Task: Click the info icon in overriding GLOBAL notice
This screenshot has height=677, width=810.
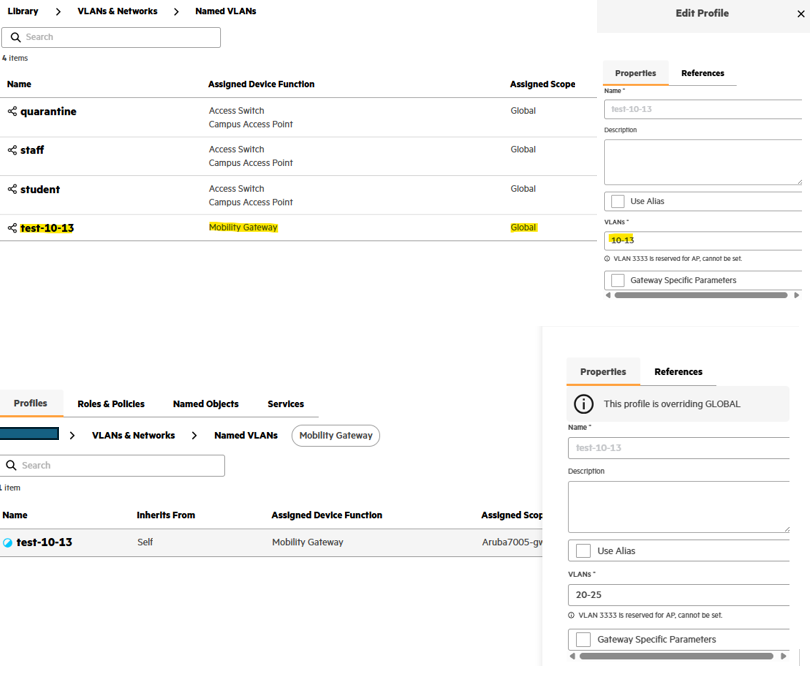Action: coord(584,403)
